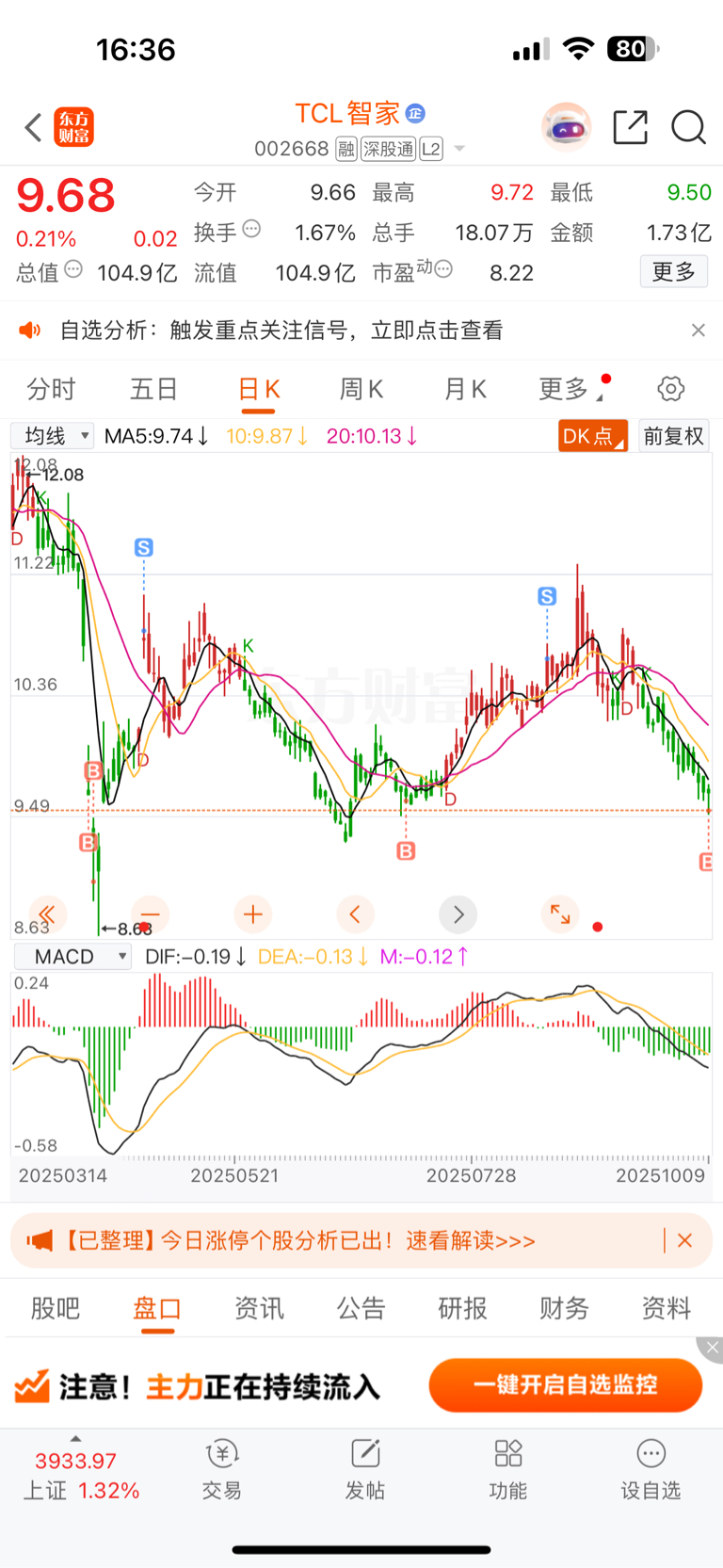723x1568 pixels.
Task: Tap the 东方财富 logo icon
Action: [74, 127]
